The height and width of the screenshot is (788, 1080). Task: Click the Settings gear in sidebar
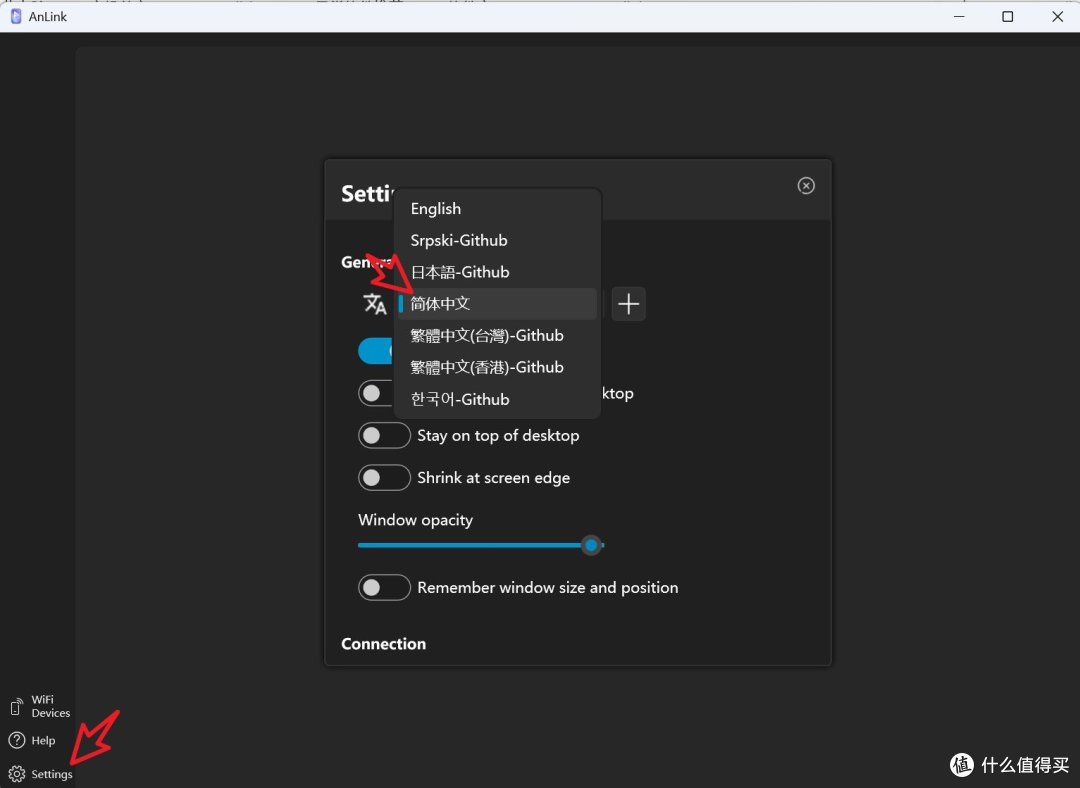40,774
